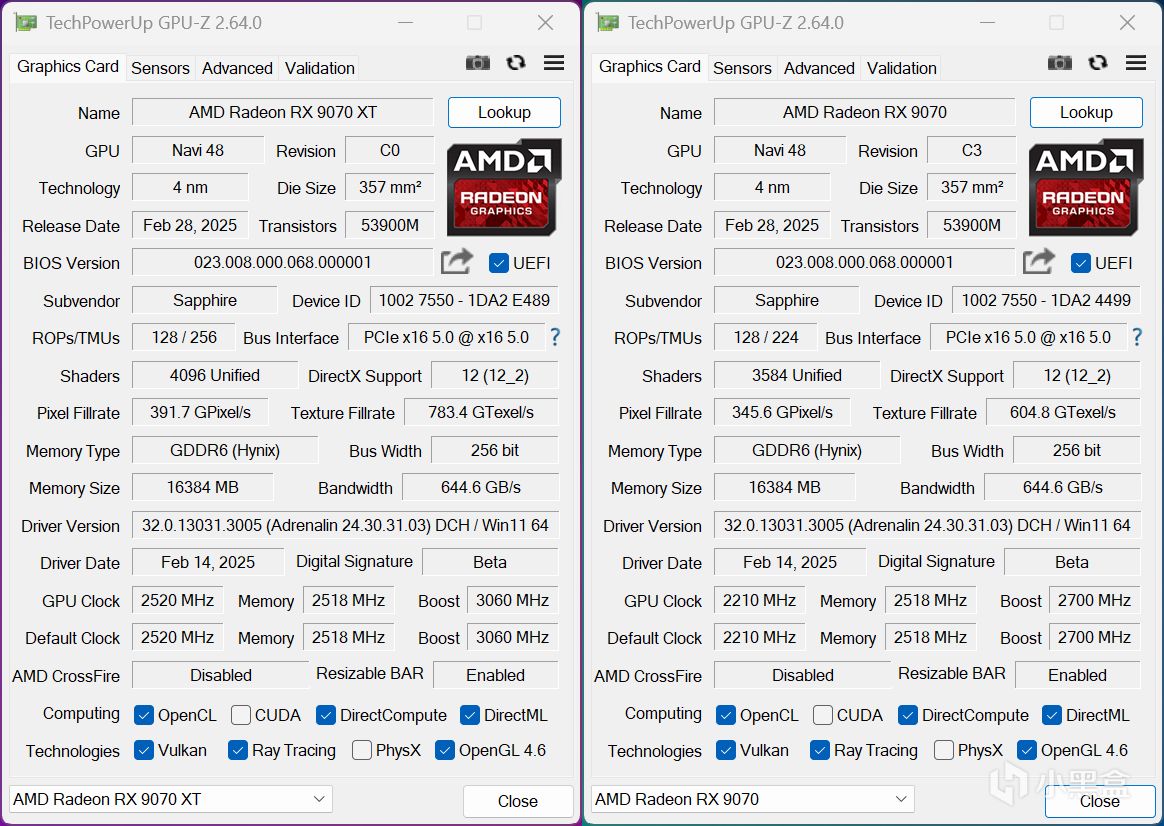Toggle UEFI checkbox in RX 9070 XT window
The height and width of the screenshot is (826, 1164).
499,263
